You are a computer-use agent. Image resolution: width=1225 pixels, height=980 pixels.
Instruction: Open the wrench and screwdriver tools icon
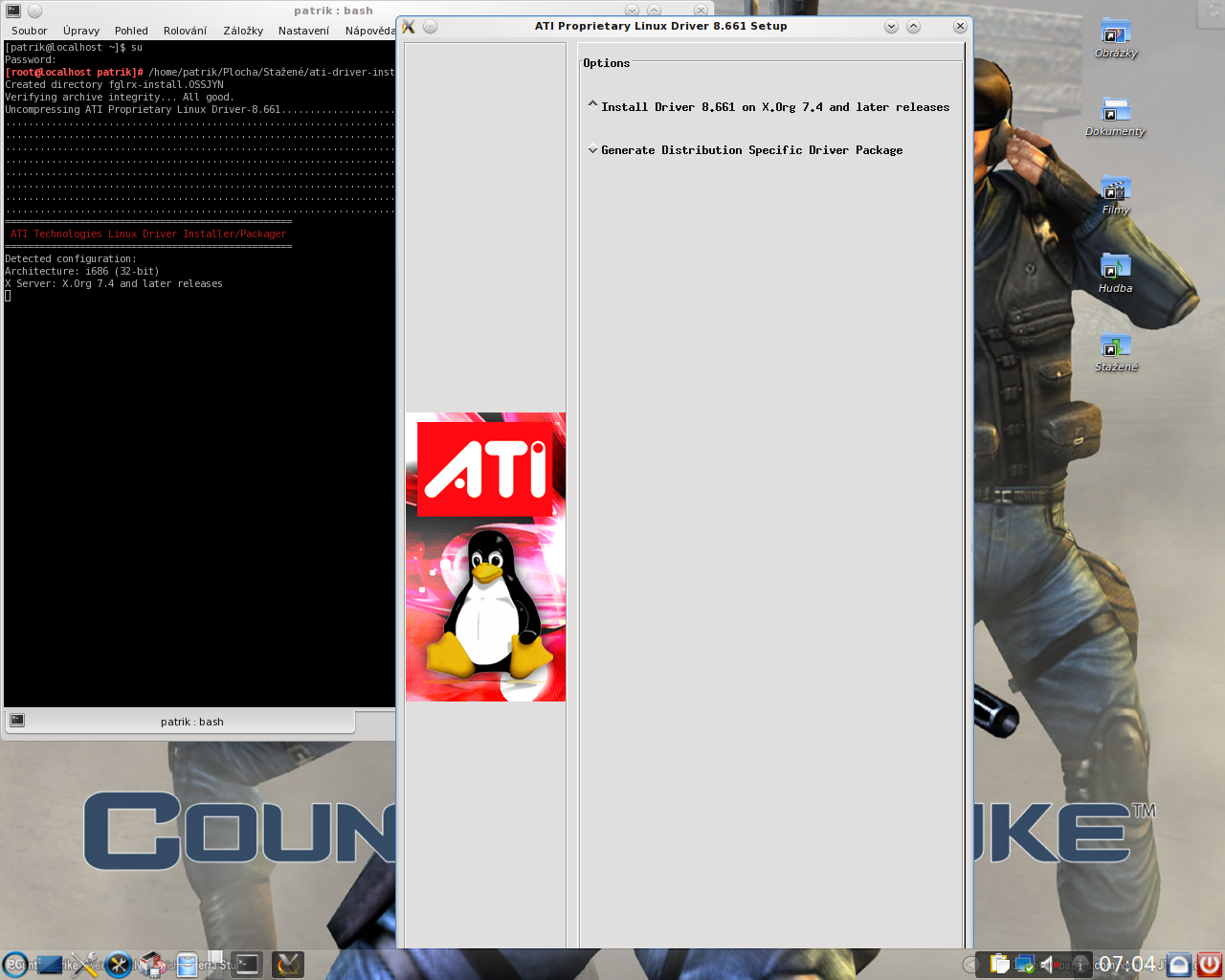pos(84,965)
